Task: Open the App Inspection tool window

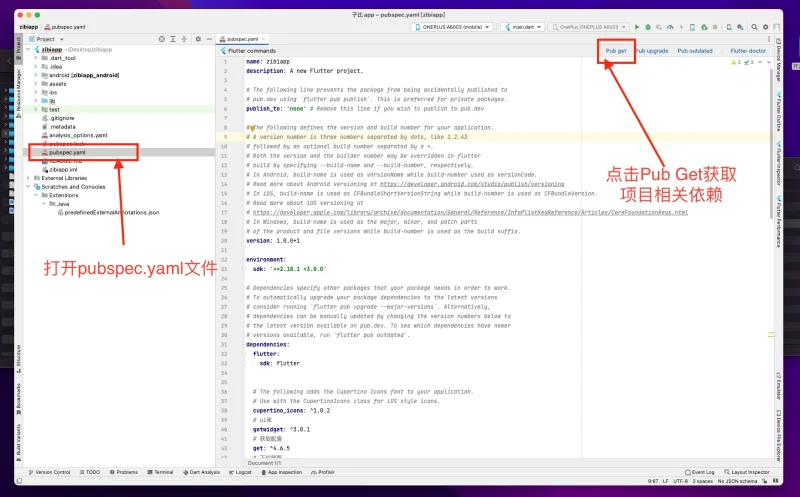Action: pos(282,472)
